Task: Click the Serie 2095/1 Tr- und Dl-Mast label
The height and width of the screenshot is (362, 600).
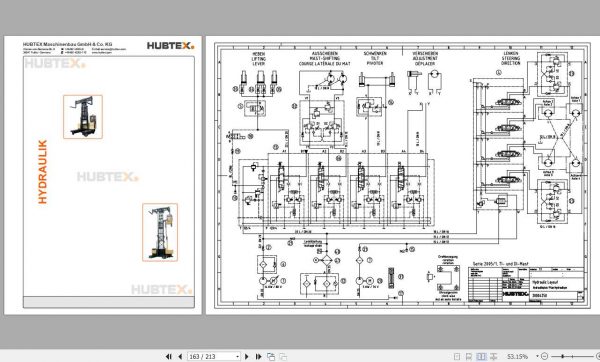Action: click(x=501, y=264)
